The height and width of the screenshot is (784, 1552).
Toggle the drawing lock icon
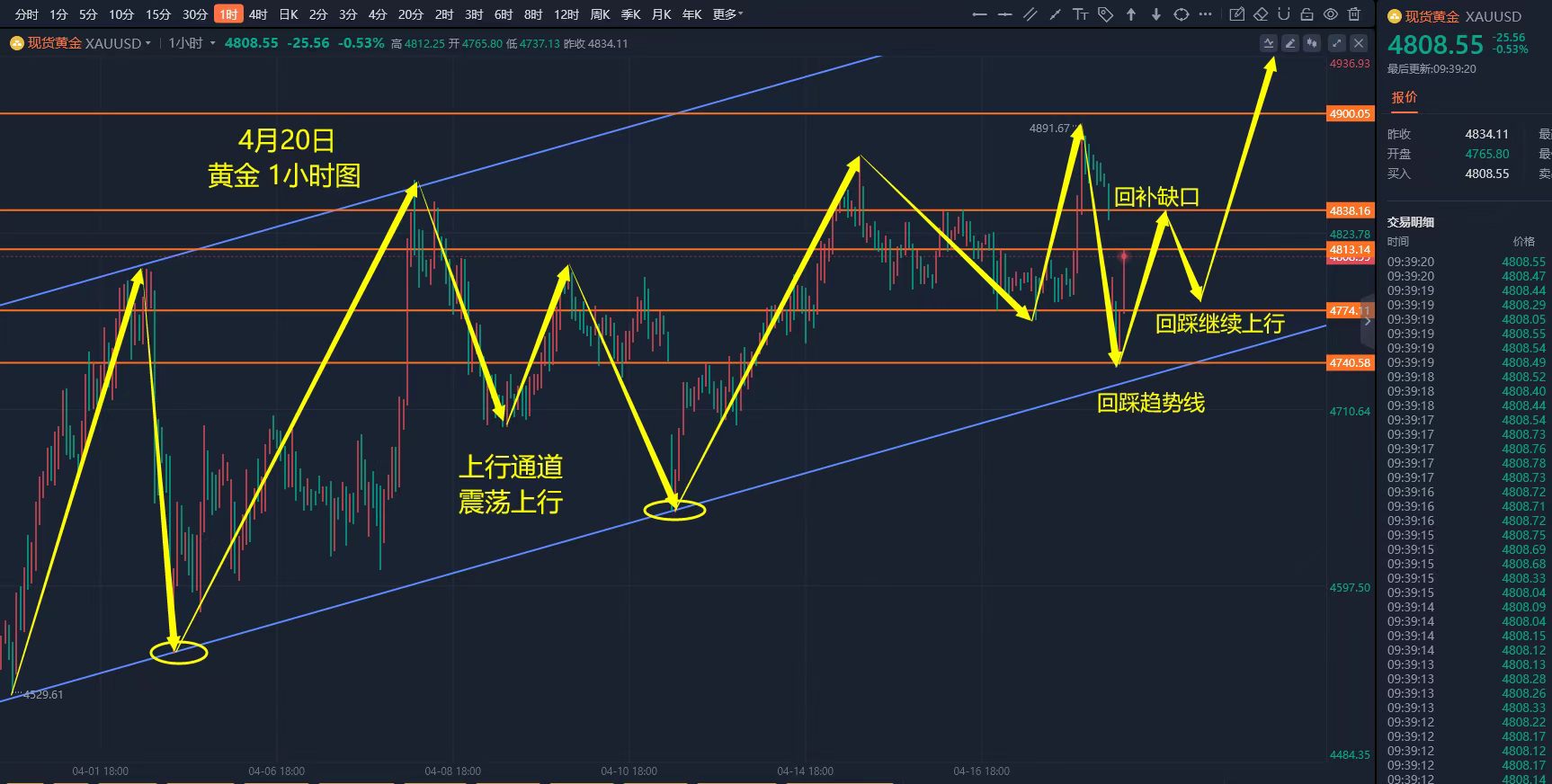coord(1307,14)
